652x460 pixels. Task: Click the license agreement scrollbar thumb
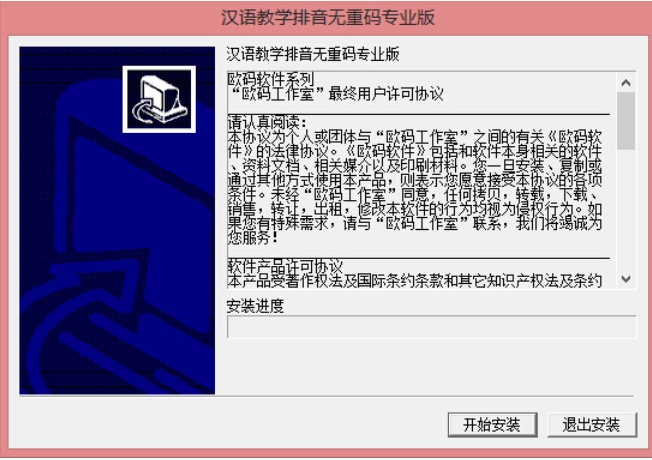(626, 121)
